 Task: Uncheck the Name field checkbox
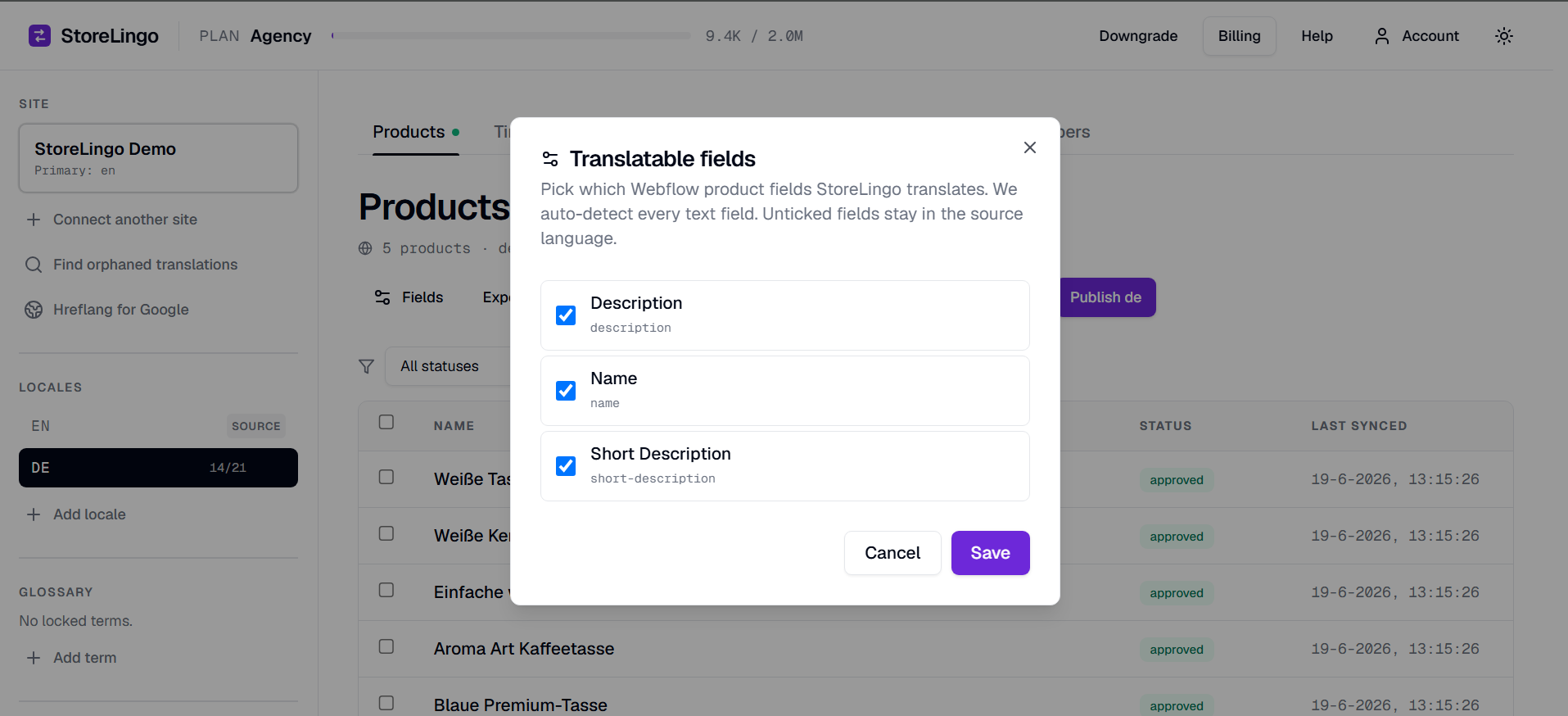[x=566, y=391]
